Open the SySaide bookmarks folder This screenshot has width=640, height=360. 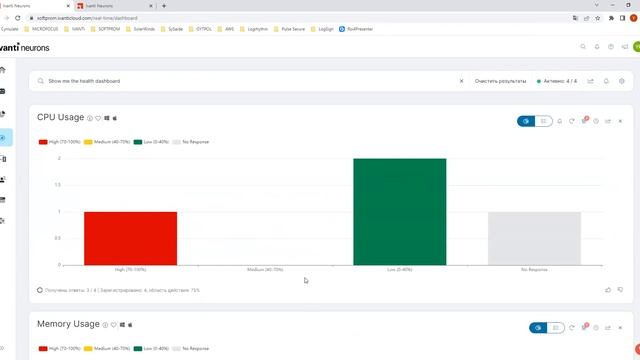(172, 29)
